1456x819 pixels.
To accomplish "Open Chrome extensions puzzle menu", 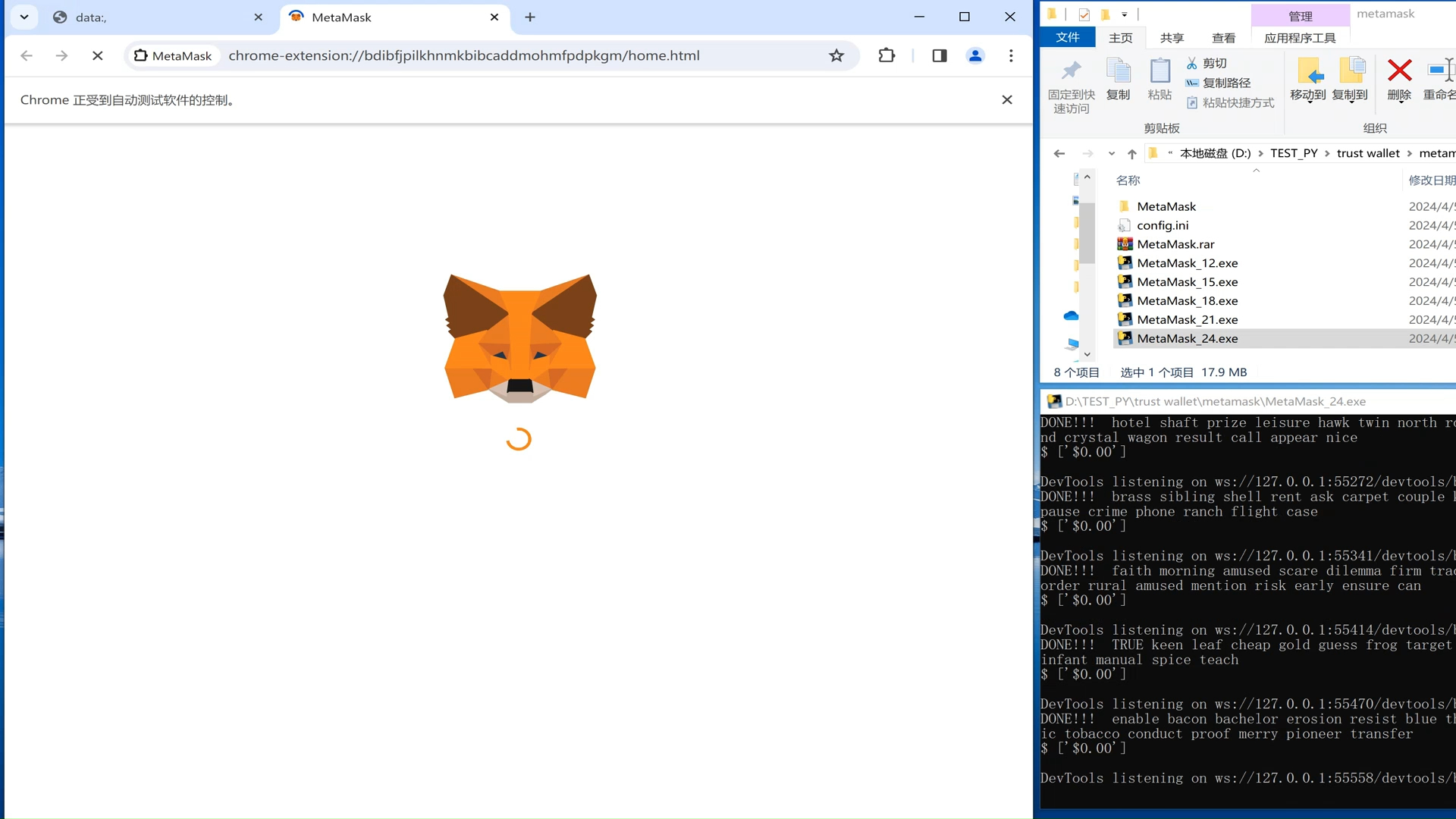I will click(886, 55).
